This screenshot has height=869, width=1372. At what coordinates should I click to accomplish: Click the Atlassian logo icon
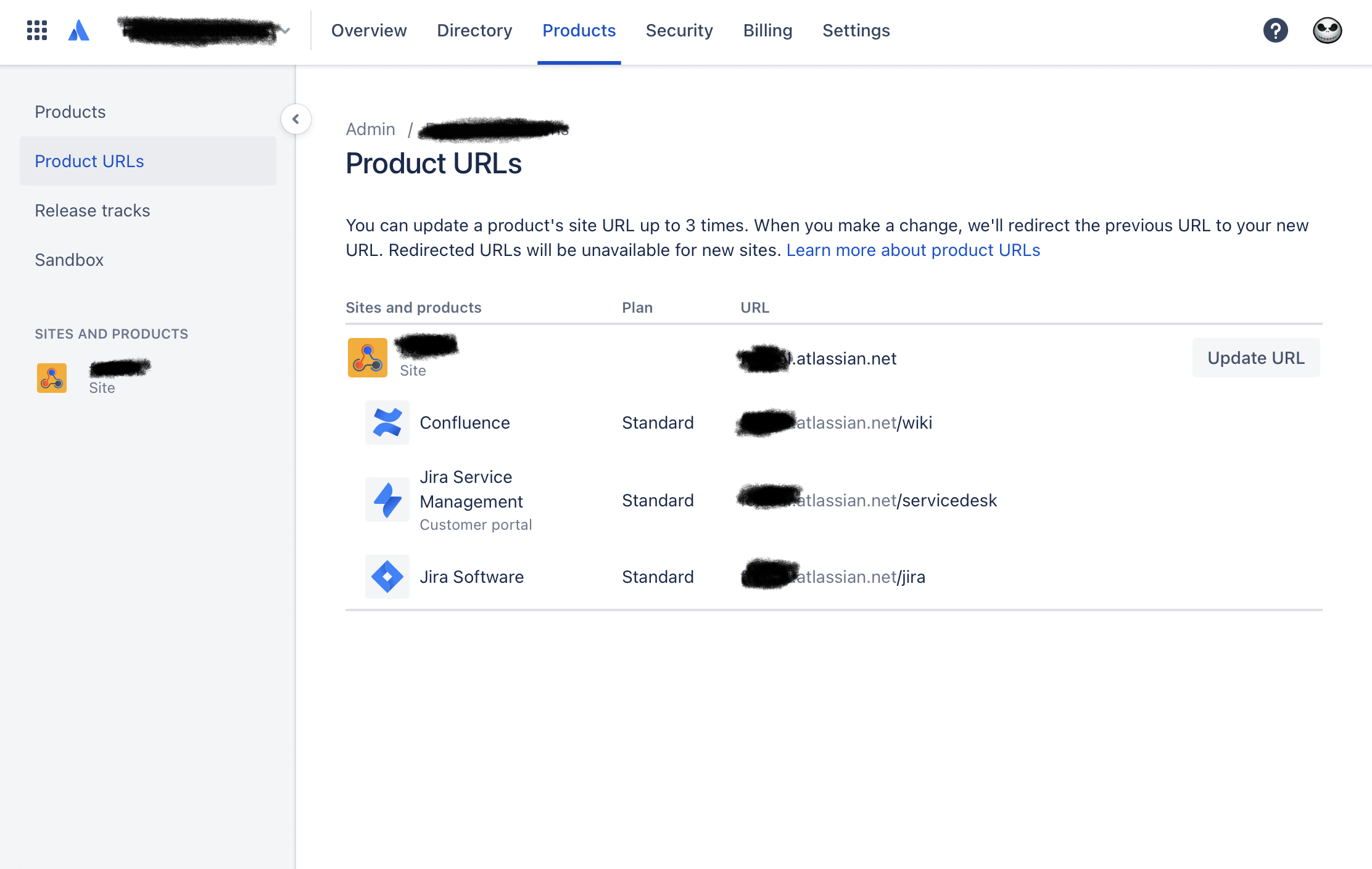(x=79, y=30)
